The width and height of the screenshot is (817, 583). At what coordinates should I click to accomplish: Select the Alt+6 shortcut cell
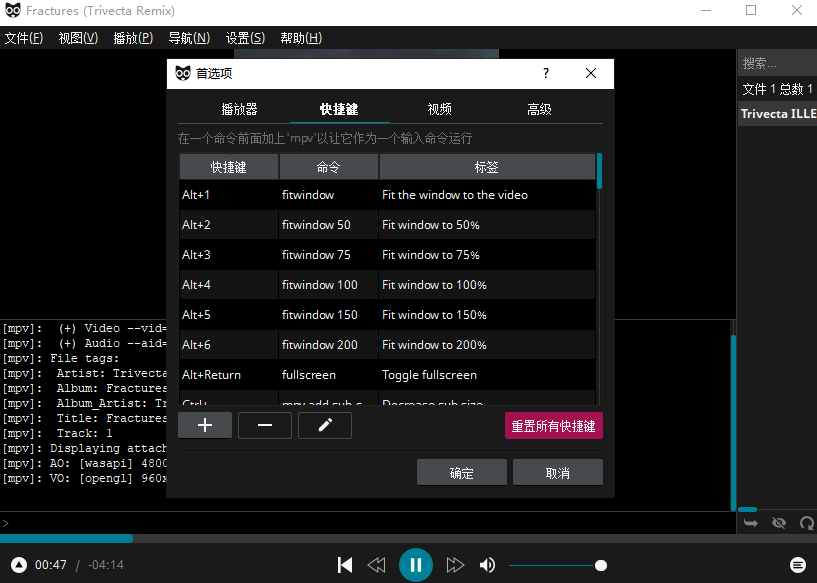pyautogui.click(x=229, y=344)
